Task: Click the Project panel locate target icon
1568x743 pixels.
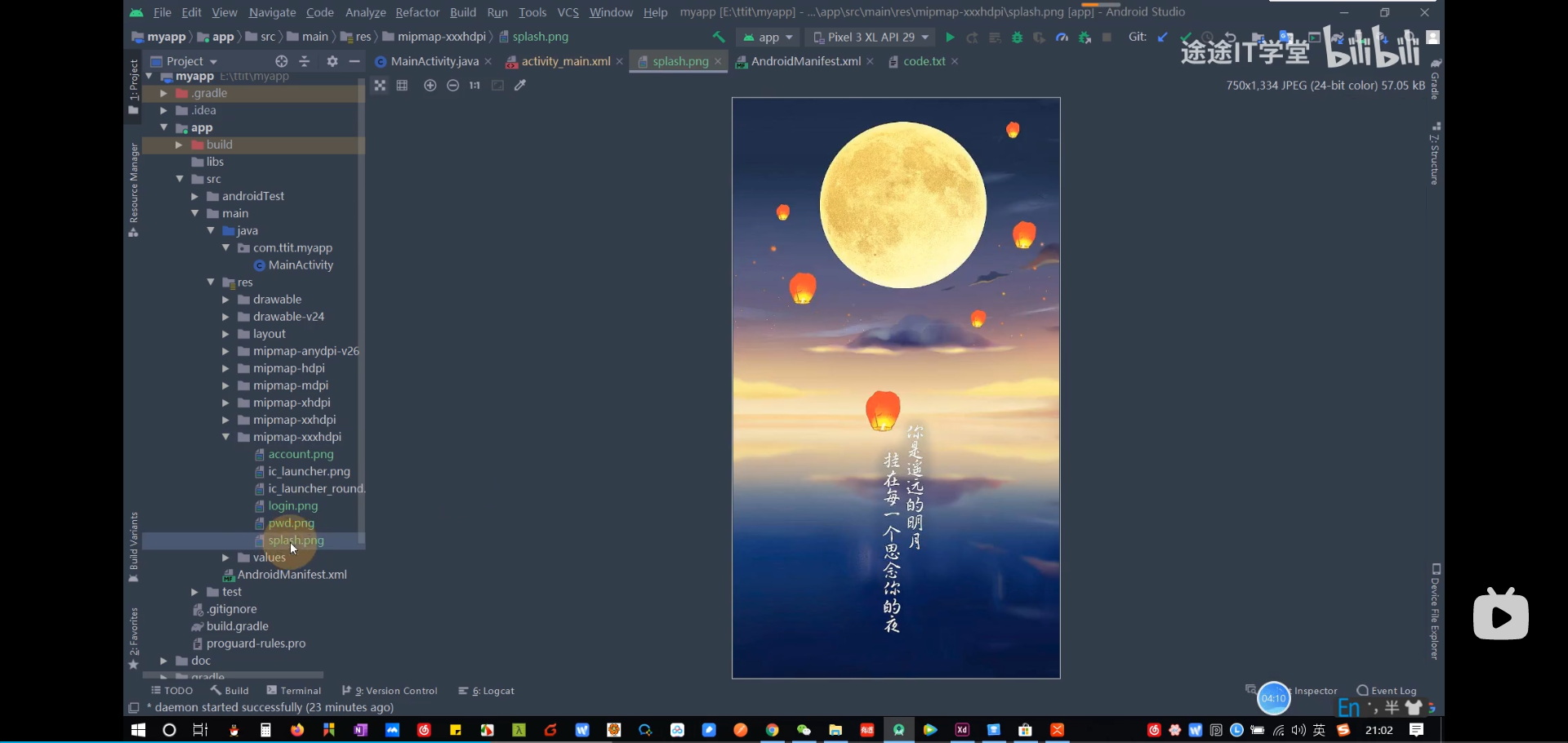Action: point(281,61)
